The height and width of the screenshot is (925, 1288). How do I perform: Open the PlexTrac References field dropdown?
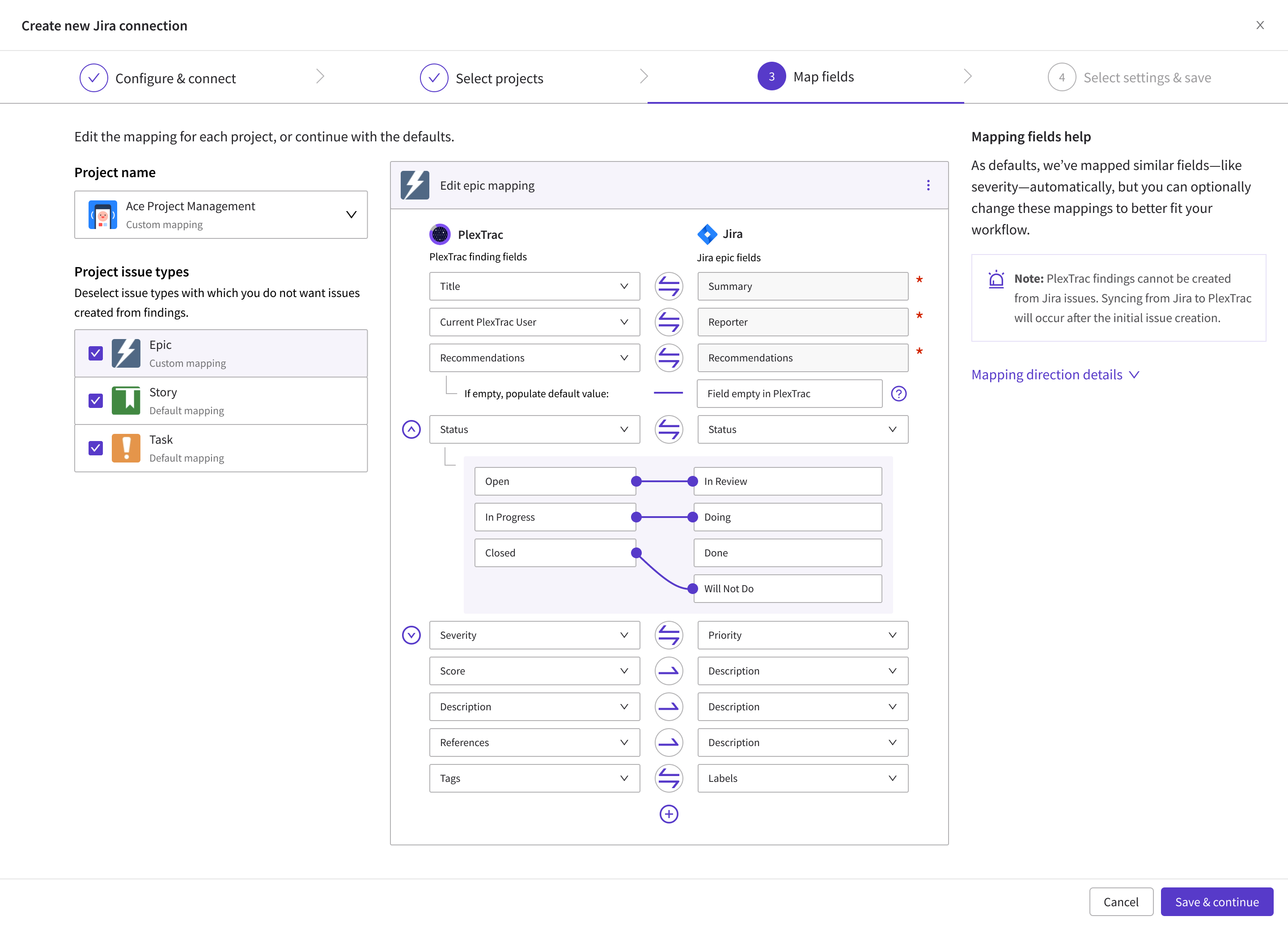534,742
